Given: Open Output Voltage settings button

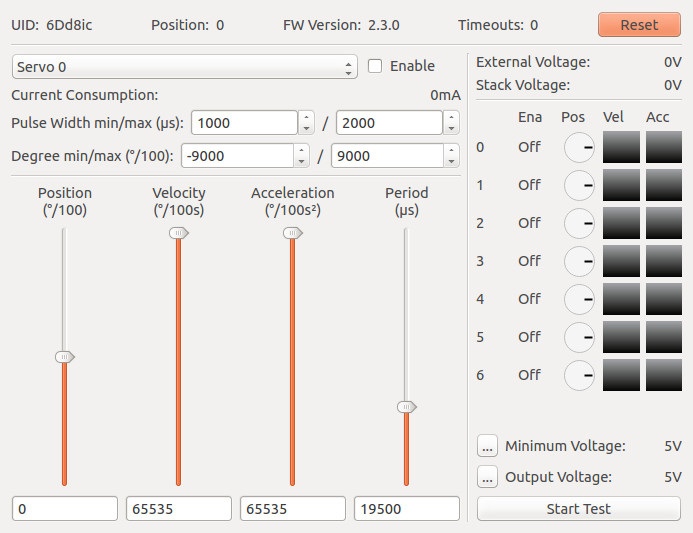Looking at the screenshot, I should click(487, 478).
